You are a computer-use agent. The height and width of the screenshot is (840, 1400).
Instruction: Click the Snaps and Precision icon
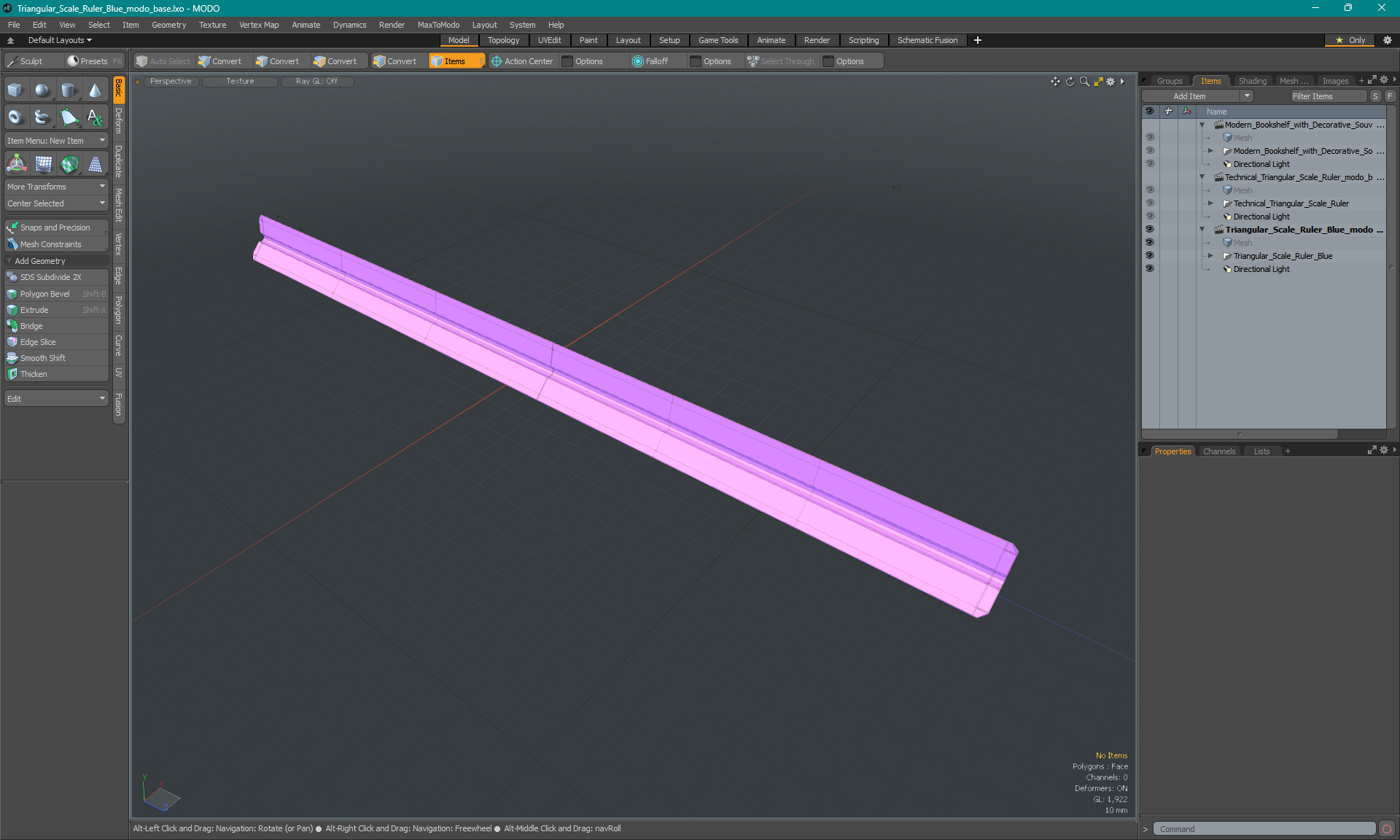(x=12, y=227)
